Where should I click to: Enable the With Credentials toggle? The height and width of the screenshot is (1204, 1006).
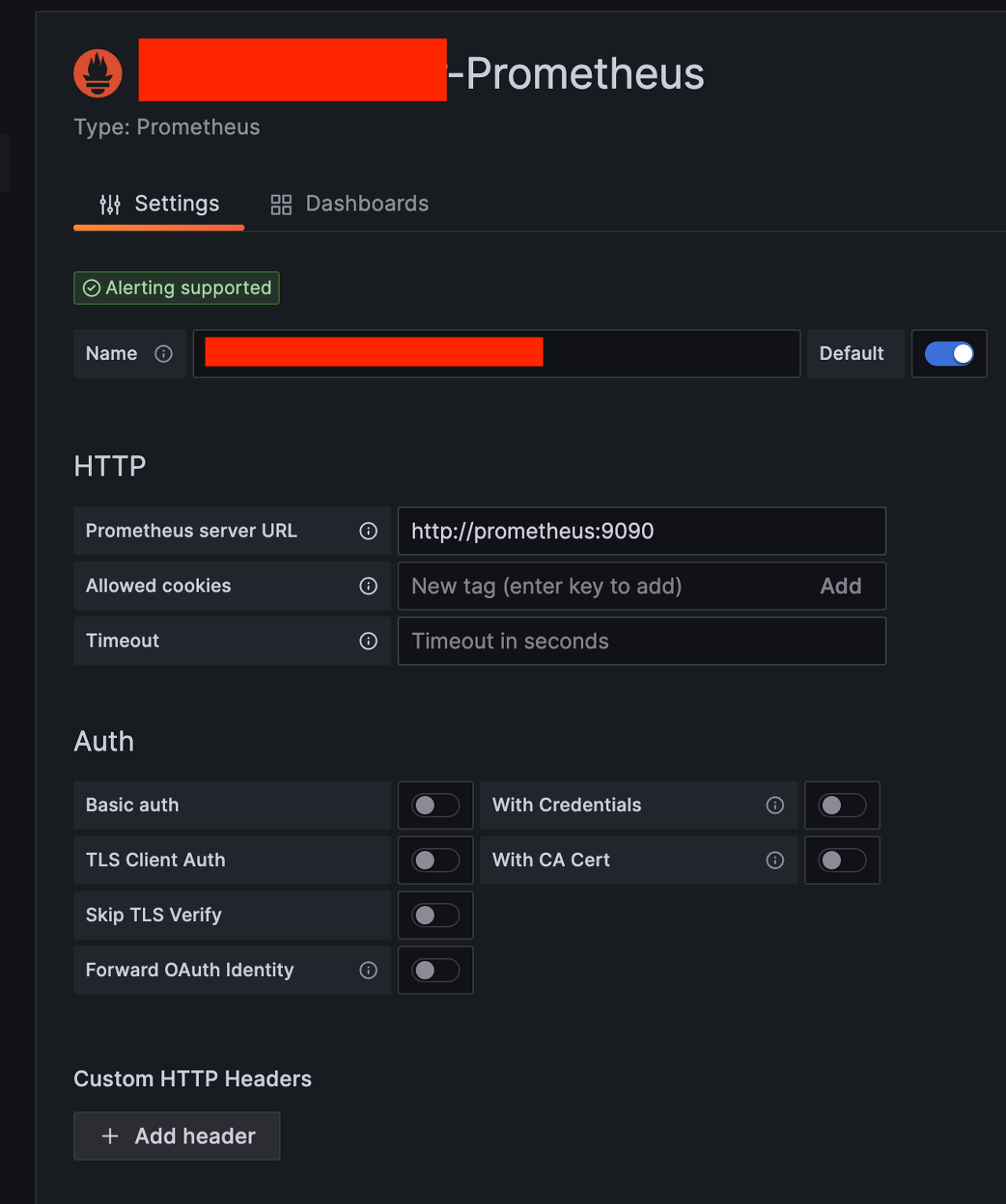pos(843,806)
